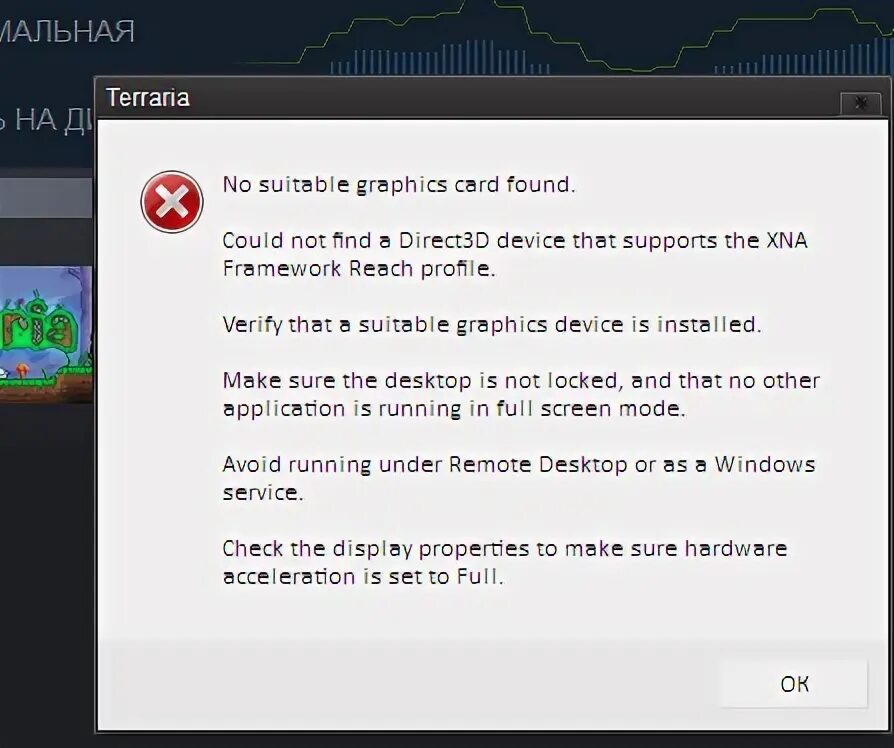Click the red error cross icon
This screenshot has height=748, width=894.
point(172,202)
